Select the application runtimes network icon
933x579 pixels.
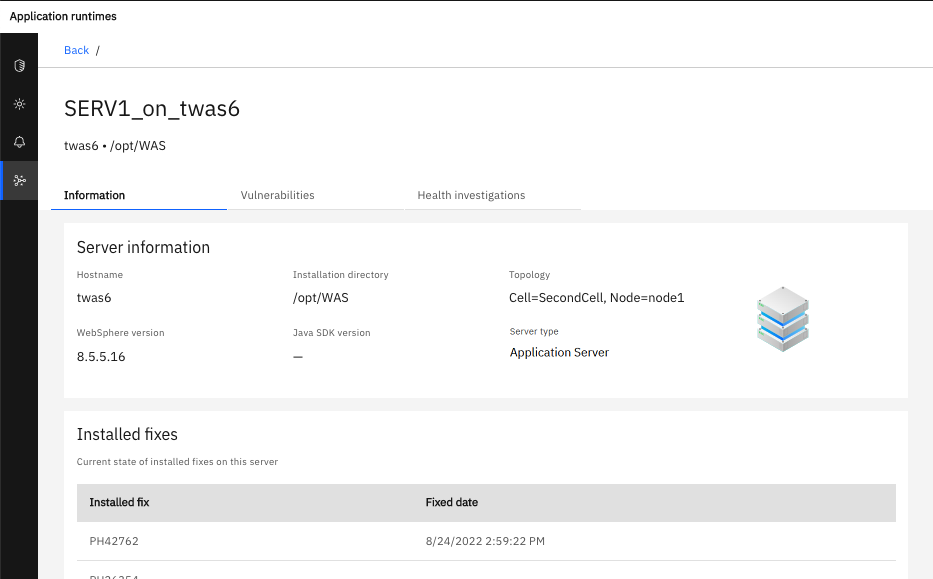click(x=19, y=180)
